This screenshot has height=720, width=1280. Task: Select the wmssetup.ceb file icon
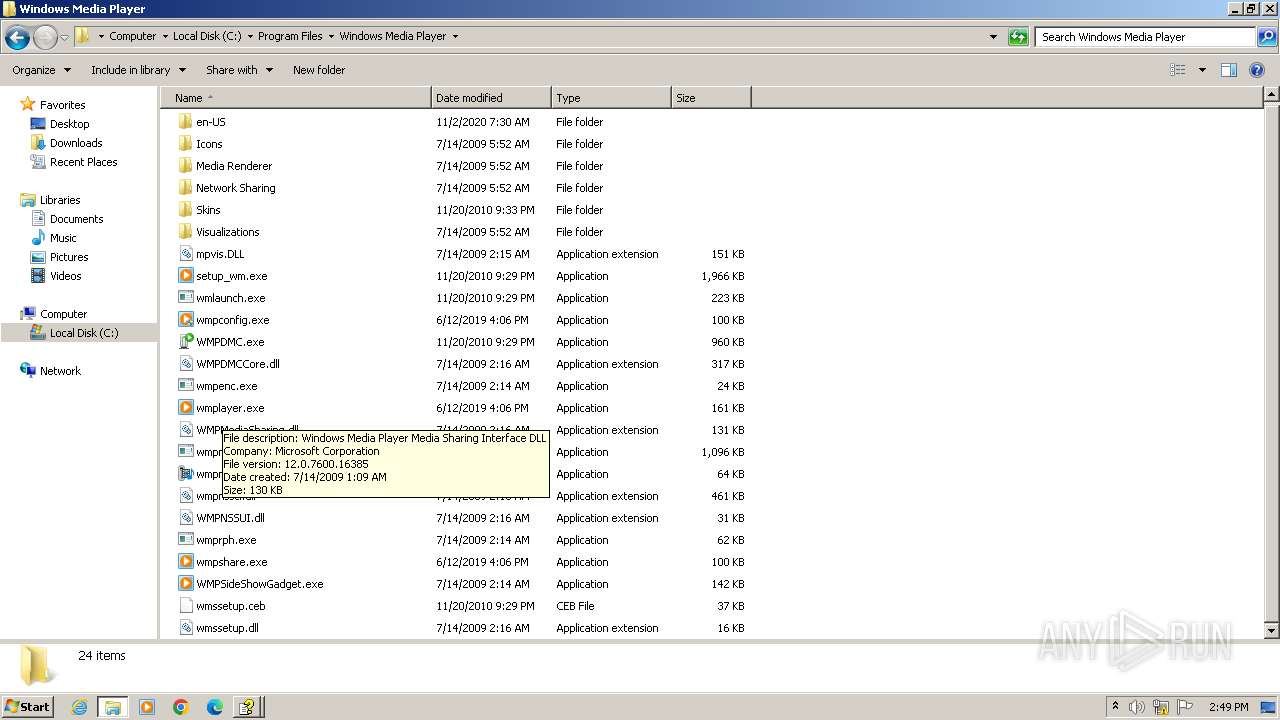[x=186, y=606]
